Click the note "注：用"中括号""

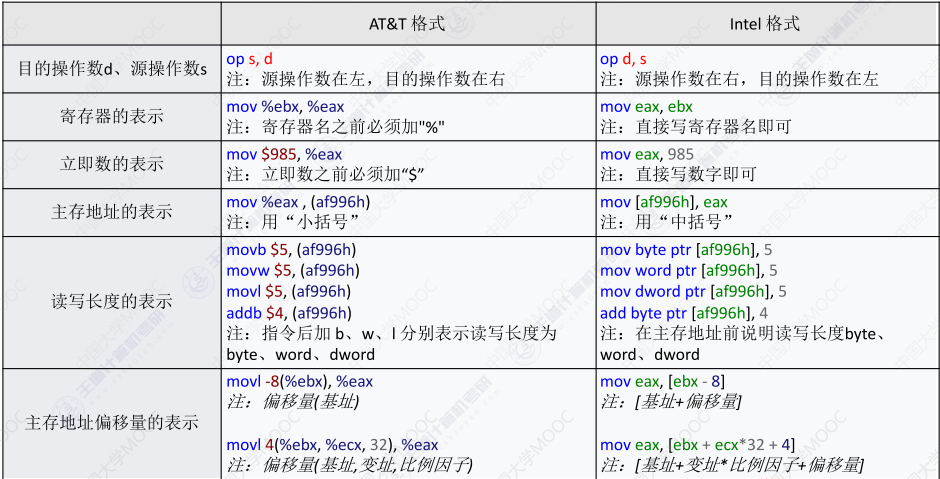tap(667, 222)
